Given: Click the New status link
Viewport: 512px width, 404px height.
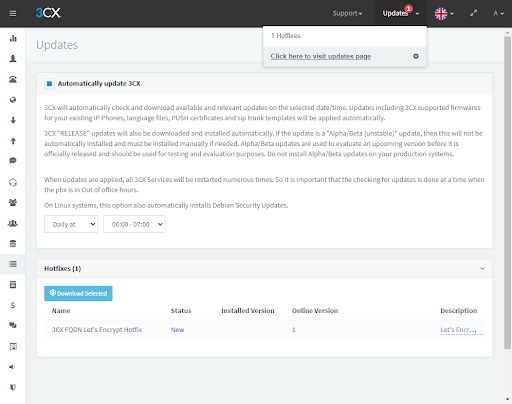Looking at the screenshot, I should 177,330.
